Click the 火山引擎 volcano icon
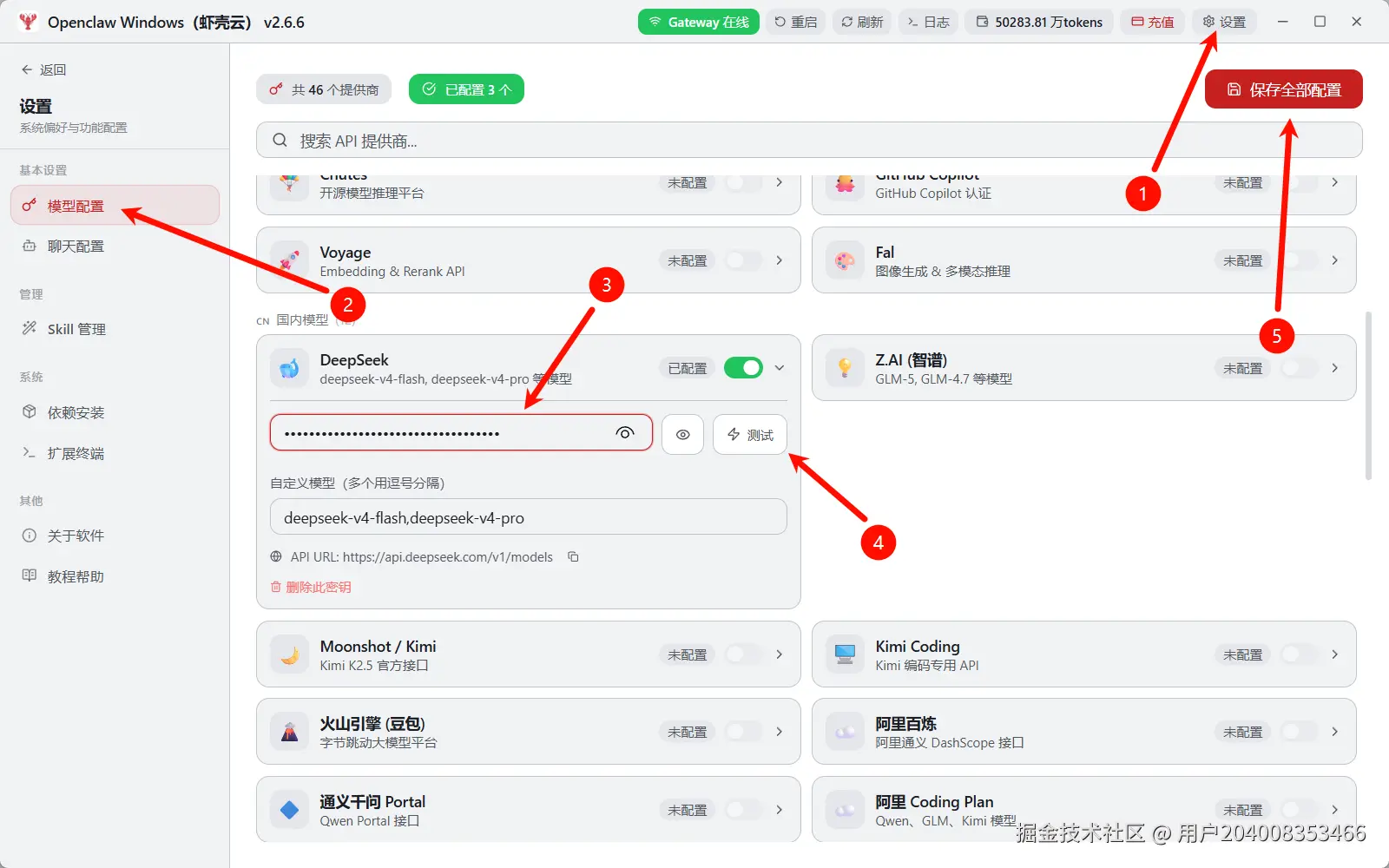The height and width of the screenshot is (868, 1389). tap(290, 732)
